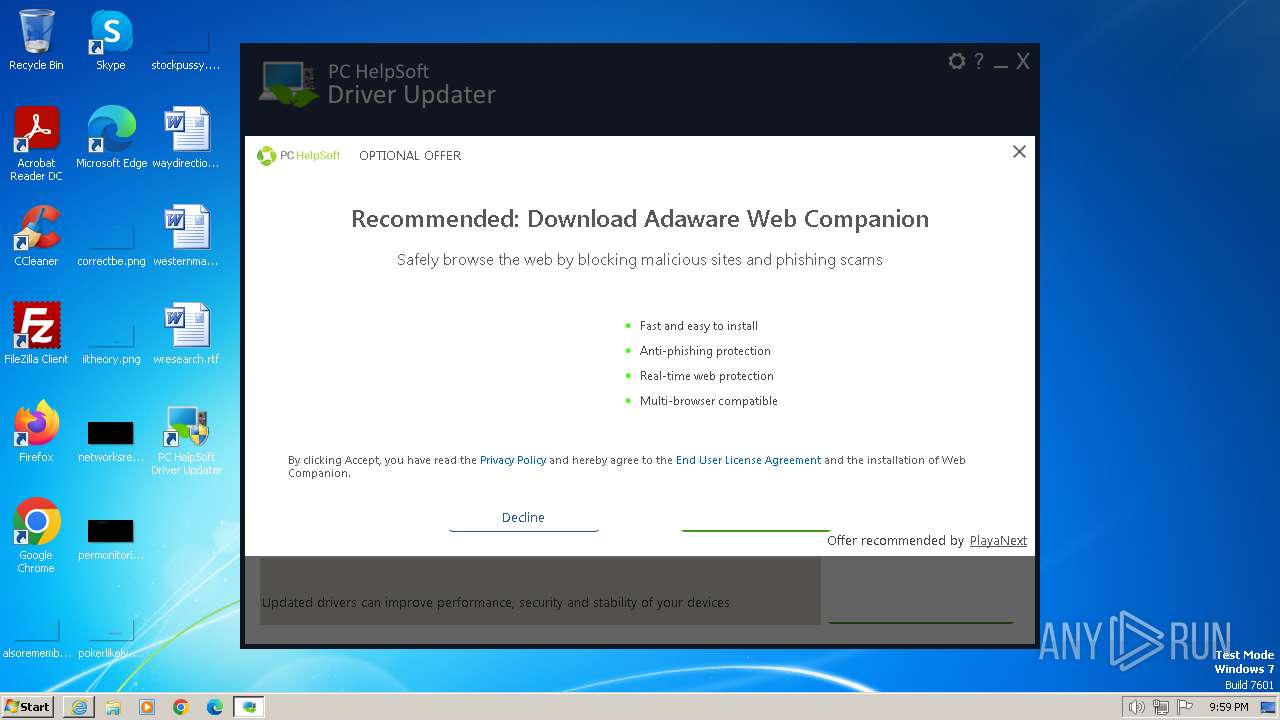Open PC HelpSoft Driver Updater desktop shortcut
The width and height of the screenshot is (1280, 720).
pos(186,438)
